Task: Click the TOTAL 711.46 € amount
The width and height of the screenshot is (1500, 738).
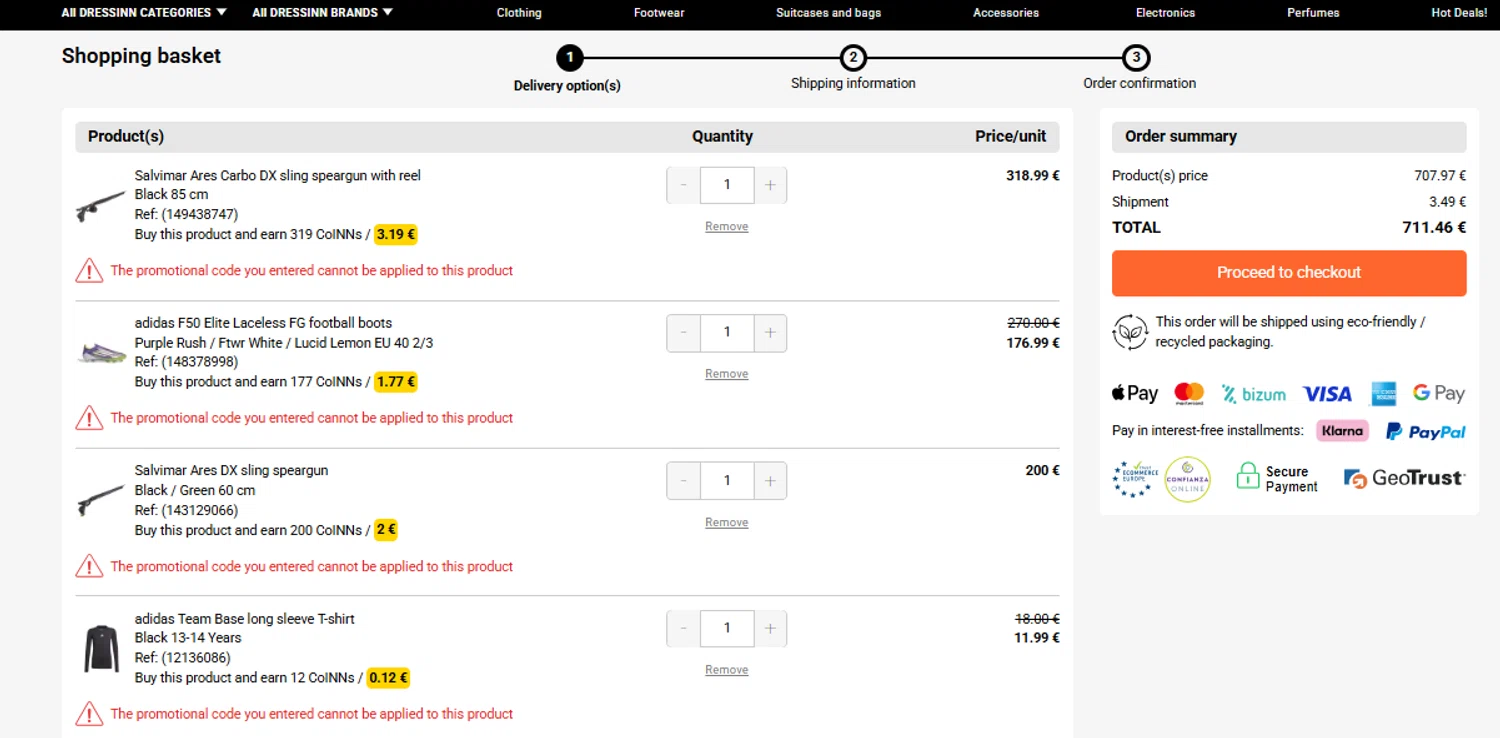Action: tap(1434, 228)
